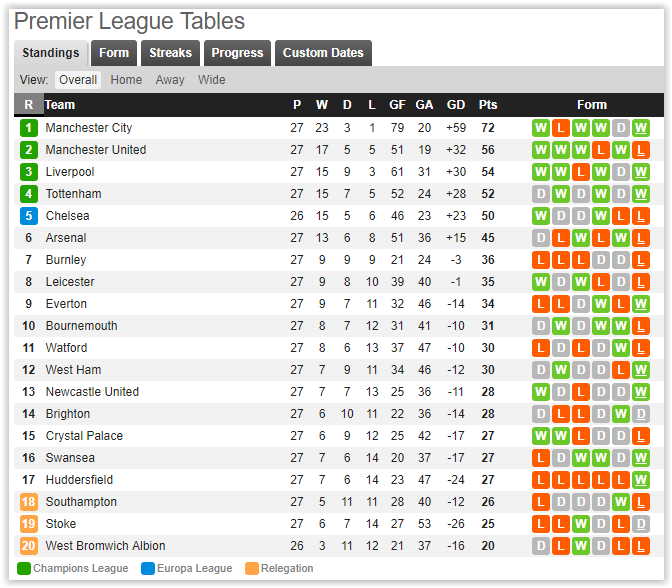Open the Crystal Palace team link
Viewport: 672px width, 588px height.
tap(84, 436)
